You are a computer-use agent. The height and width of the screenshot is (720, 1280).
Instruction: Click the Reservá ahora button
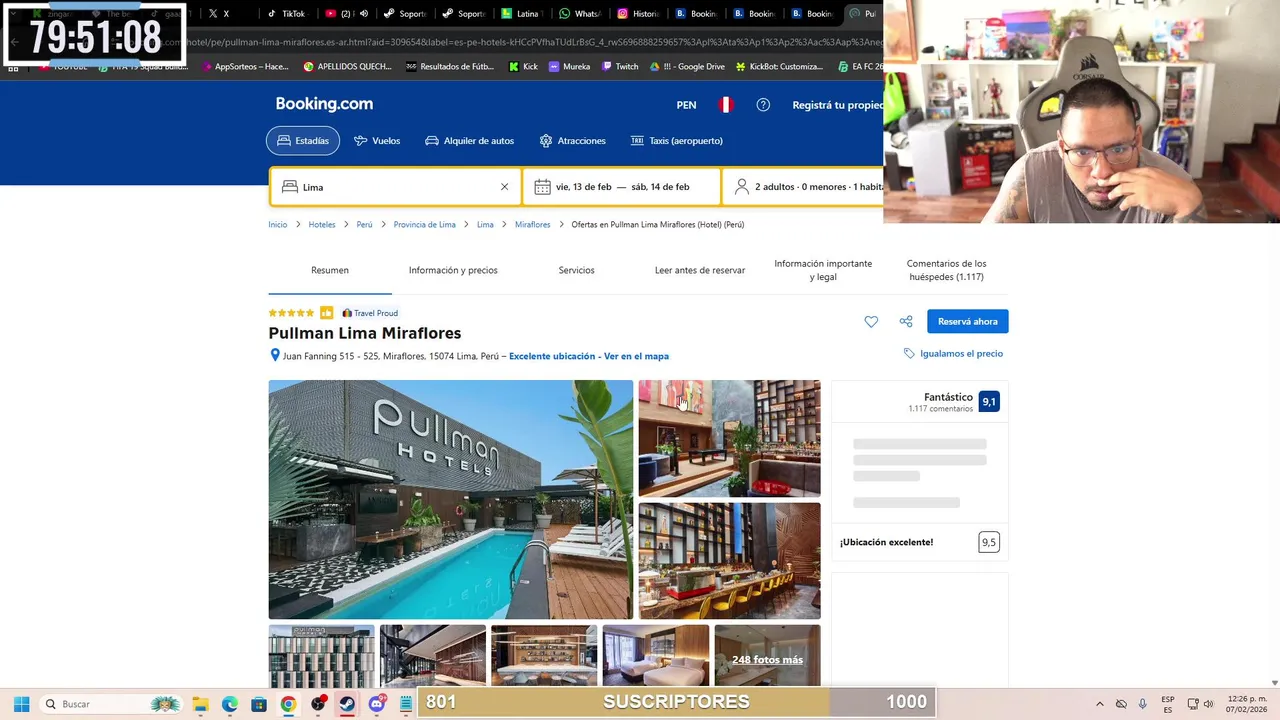[968, 321]
